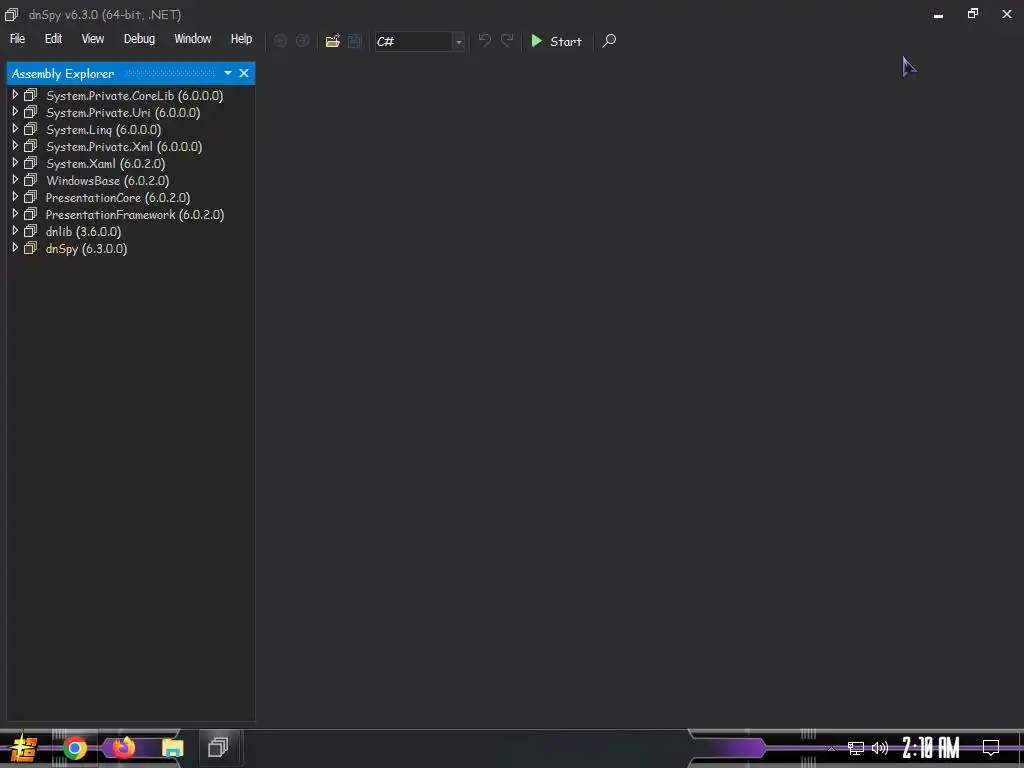
Task: Select System.Private.CoreLib (6.0.0.0) text
Action: [135, 96]
